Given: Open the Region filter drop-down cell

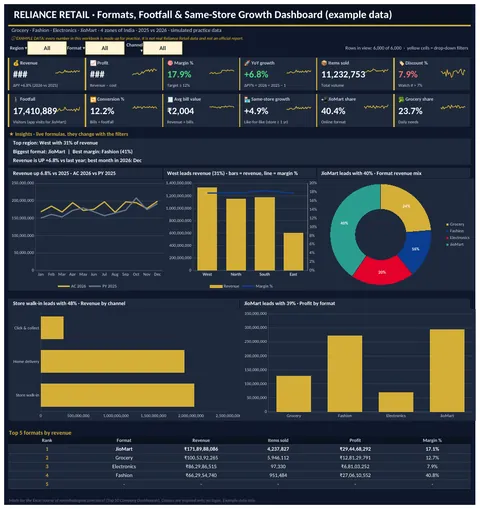Looking at the screenshot, I should pos(47,48).
